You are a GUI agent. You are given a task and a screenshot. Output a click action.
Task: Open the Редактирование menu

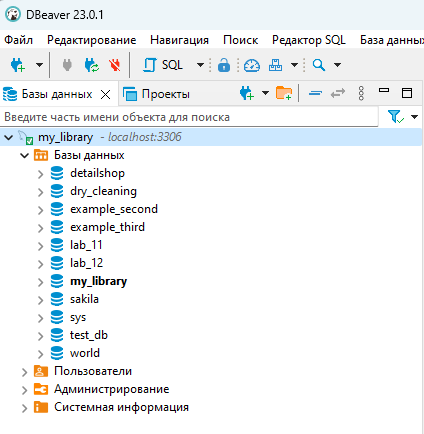point(91,40)
